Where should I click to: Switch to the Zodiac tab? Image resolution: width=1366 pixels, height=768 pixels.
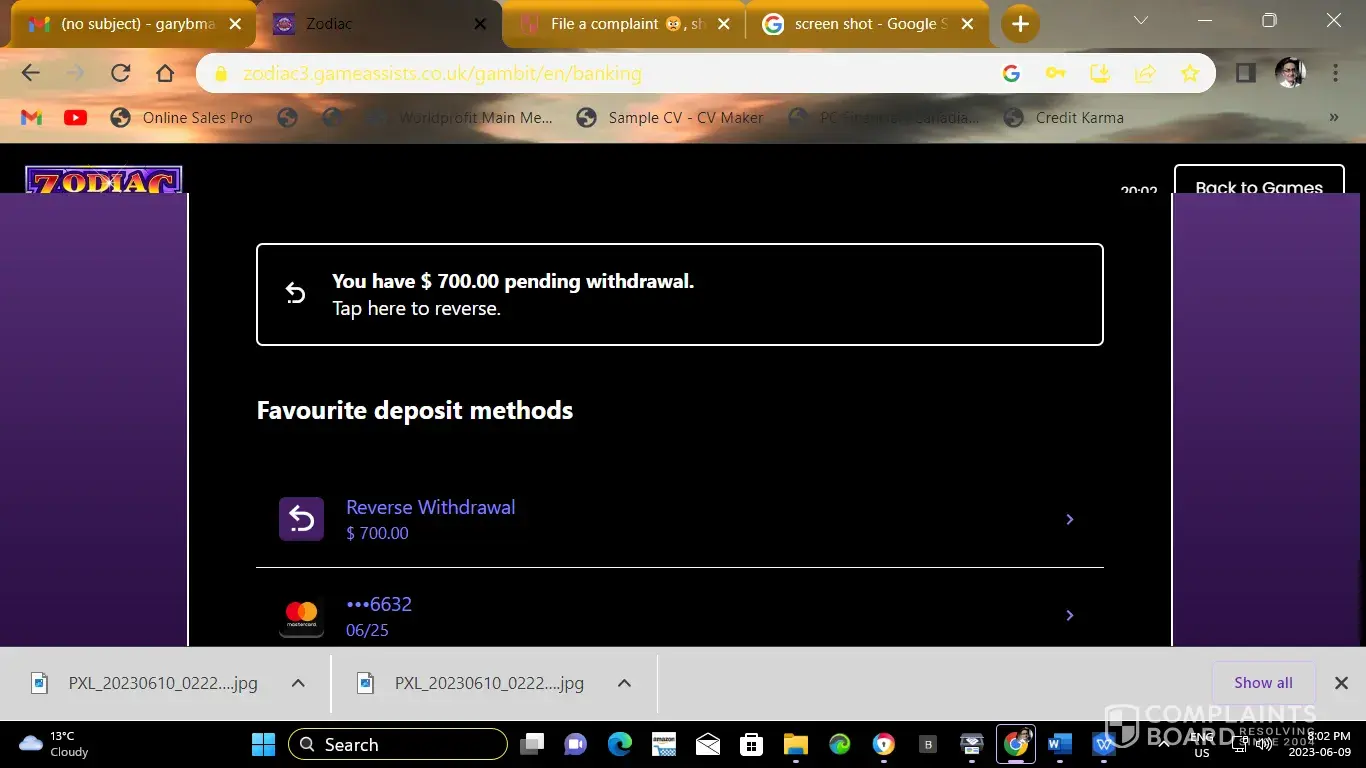pos(379,24)
